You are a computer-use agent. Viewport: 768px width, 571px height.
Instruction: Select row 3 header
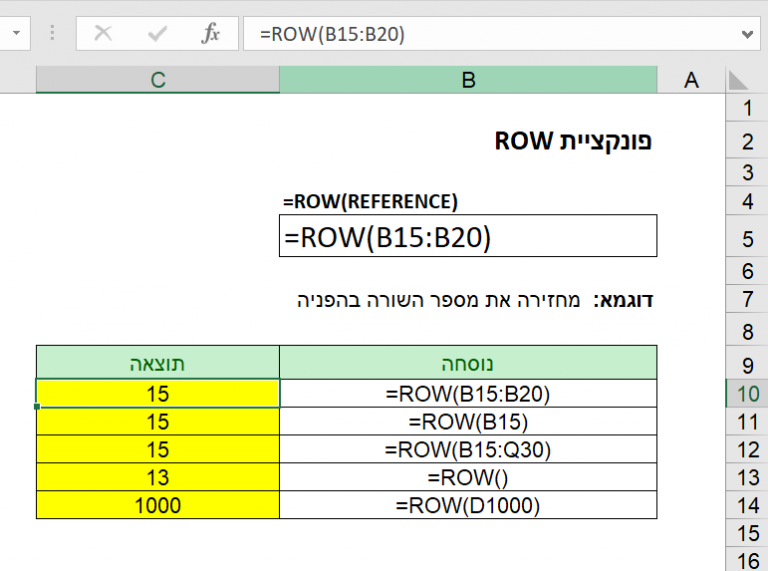click(x=747, y=172)
